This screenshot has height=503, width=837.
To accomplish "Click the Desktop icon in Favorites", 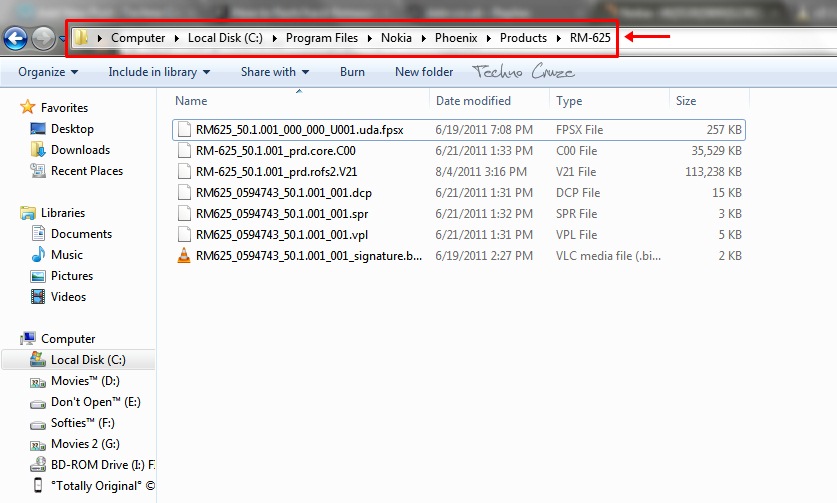I will pyautogui.click(x=38, y=129).
